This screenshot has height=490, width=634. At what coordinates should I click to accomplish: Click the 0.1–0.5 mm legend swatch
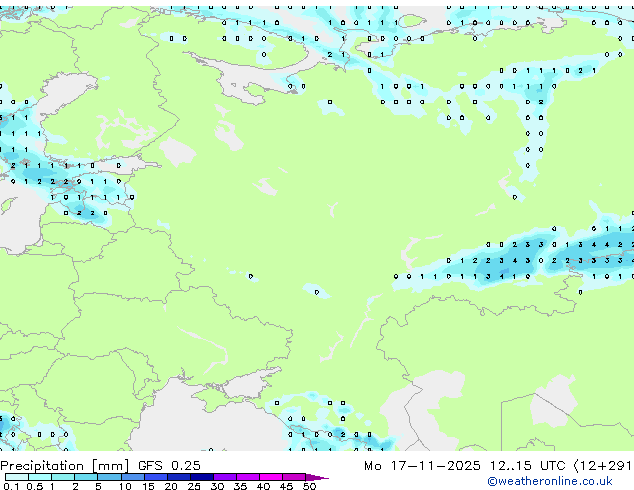(x=17, y=477)
